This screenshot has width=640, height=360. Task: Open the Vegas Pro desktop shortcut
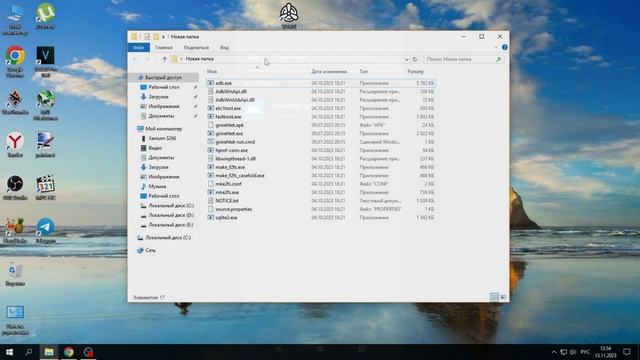45,62
